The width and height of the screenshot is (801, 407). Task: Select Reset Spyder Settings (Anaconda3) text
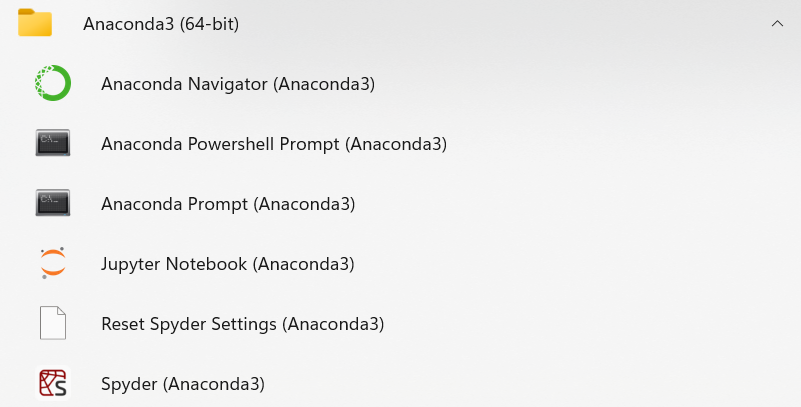point(243,324)
